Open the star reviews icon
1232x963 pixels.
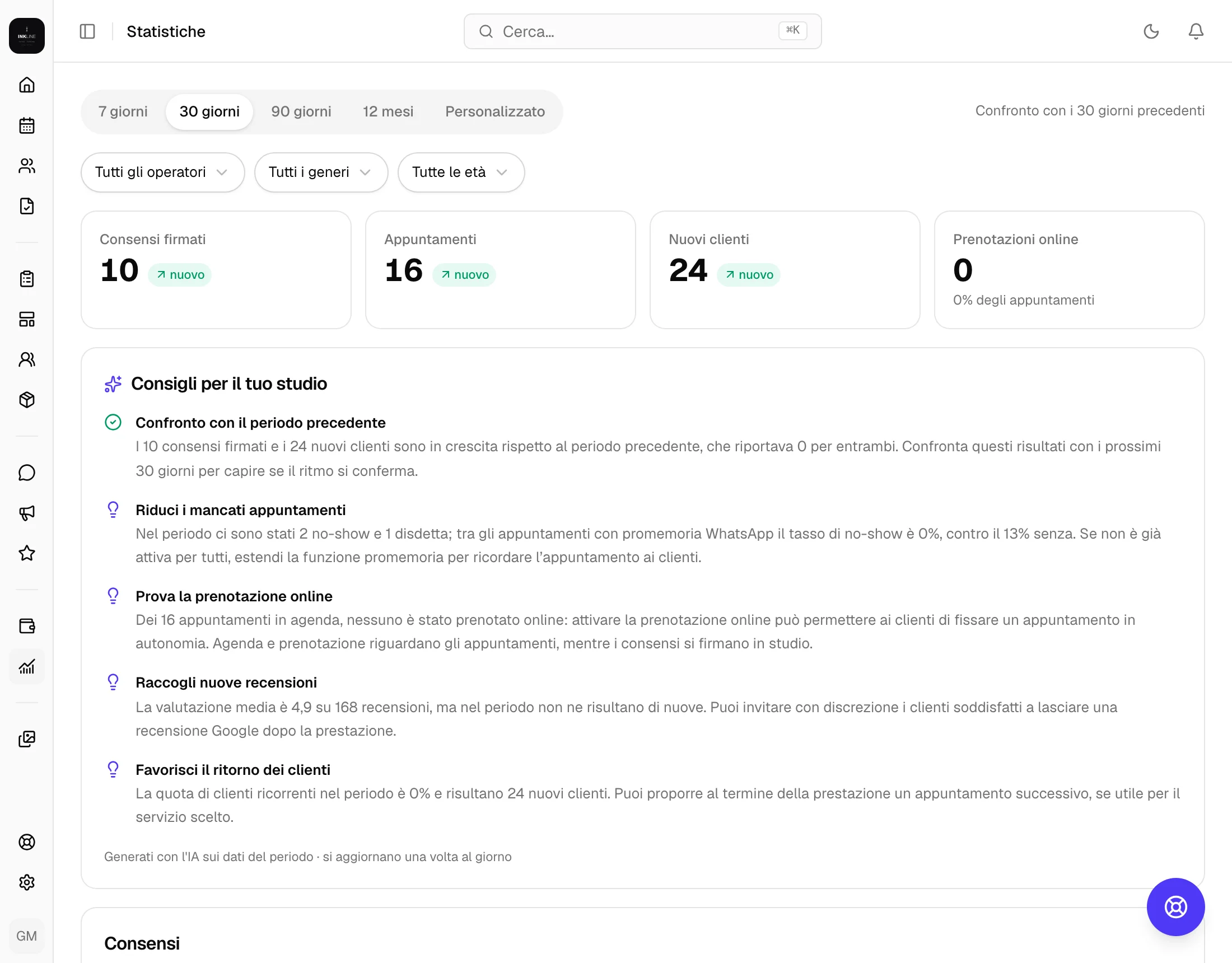(26, 553)
